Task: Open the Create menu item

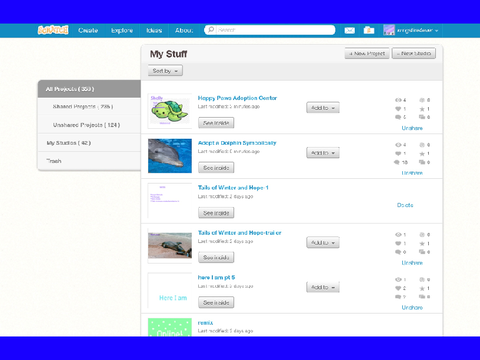Action: coord(88,30)
